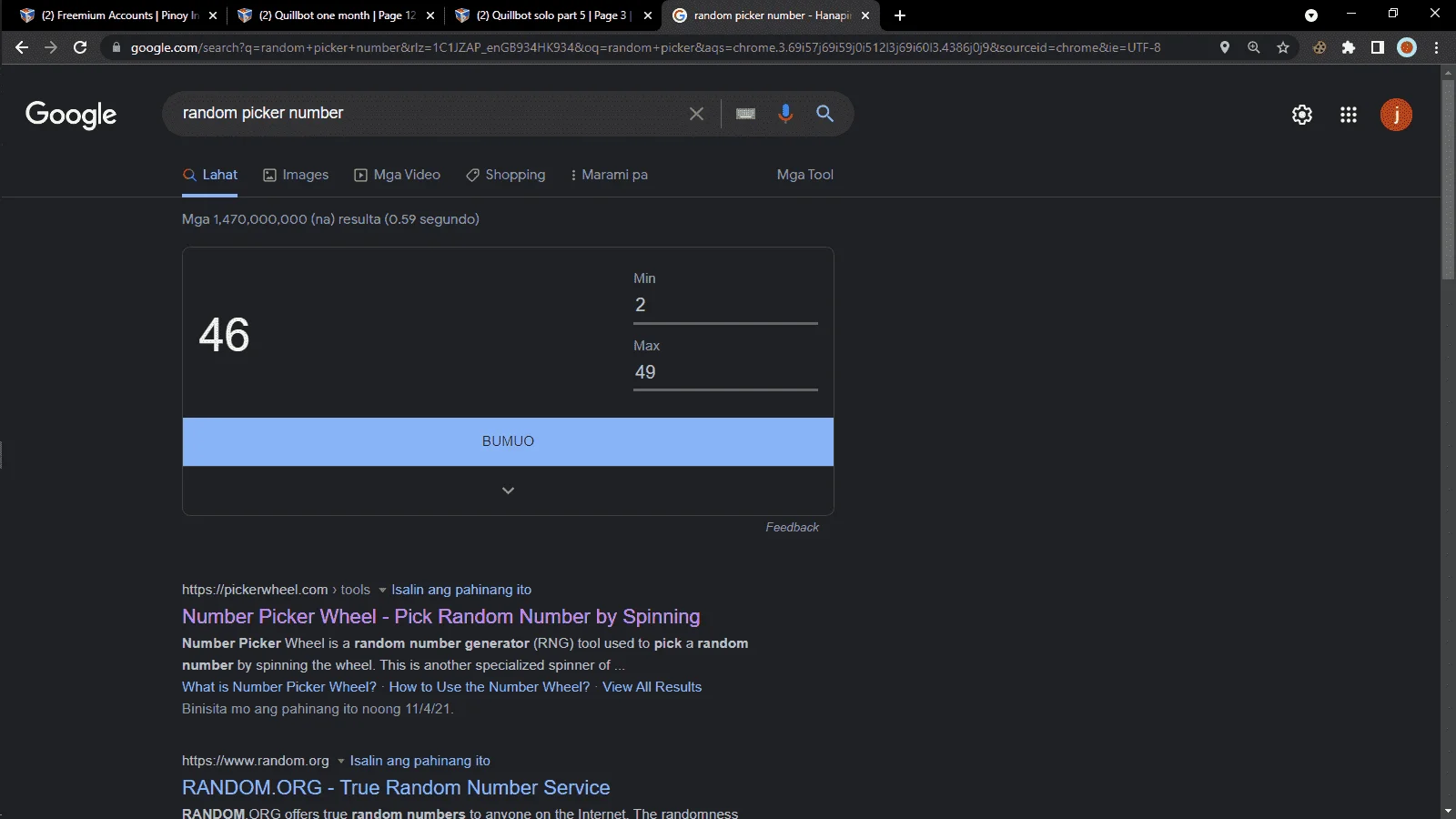Open the on-screen keyboard input tool
Image resolution: width=1456 pixels, height=819 pixels.
pos(745,114)
